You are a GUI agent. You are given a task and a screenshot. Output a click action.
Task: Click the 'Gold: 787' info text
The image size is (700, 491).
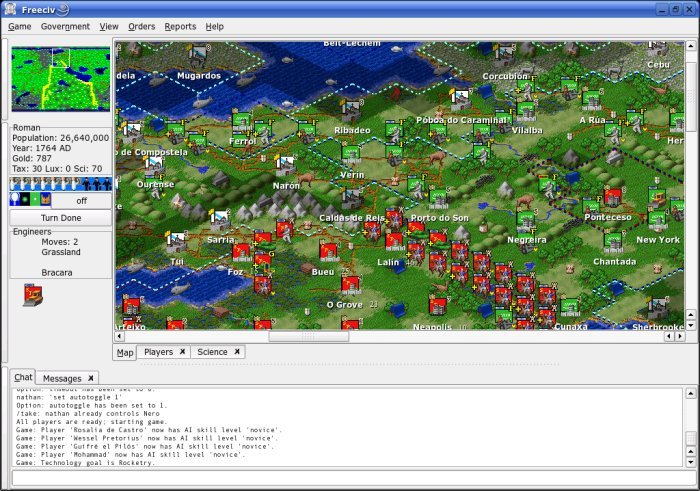(x=32, y=158)
